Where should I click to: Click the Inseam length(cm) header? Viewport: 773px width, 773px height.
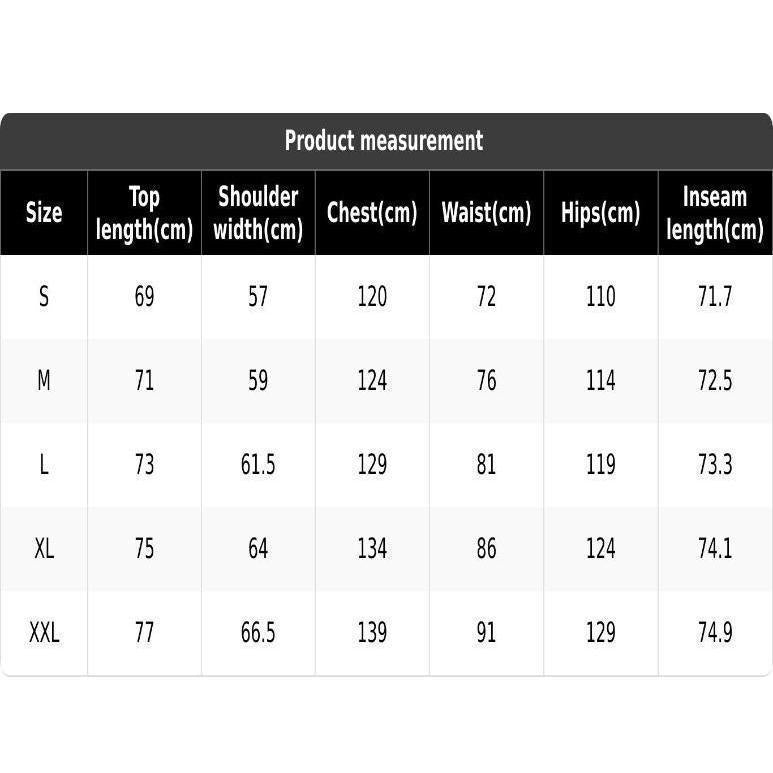[x=715, y=212]
